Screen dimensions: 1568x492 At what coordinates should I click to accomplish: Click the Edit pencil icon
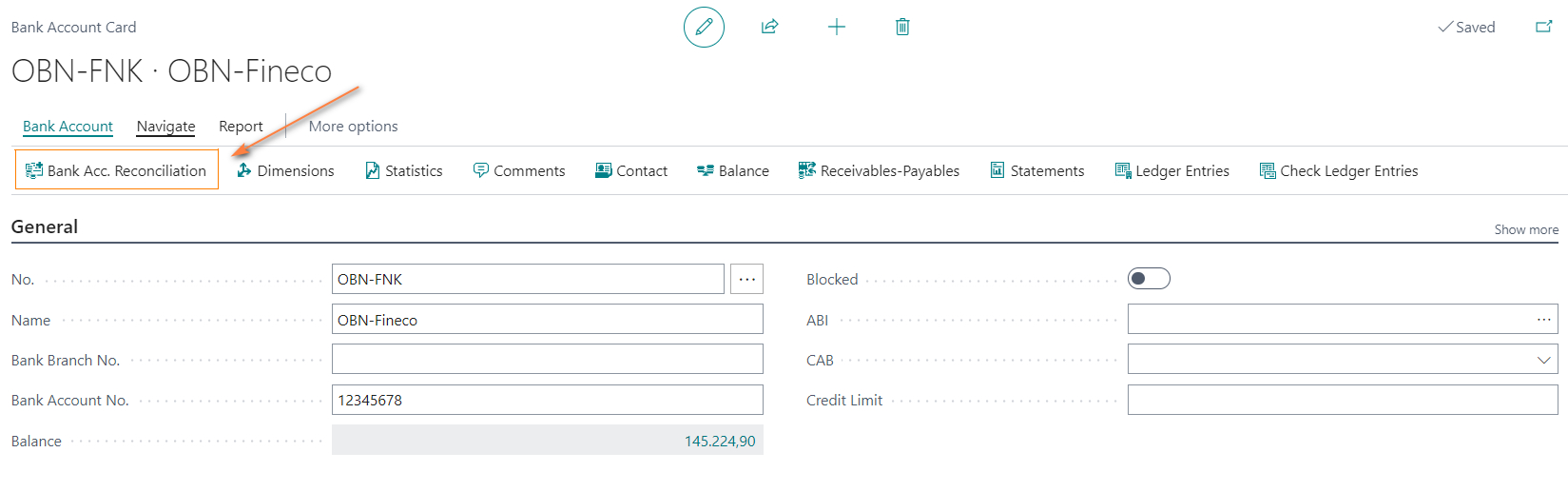704,27
